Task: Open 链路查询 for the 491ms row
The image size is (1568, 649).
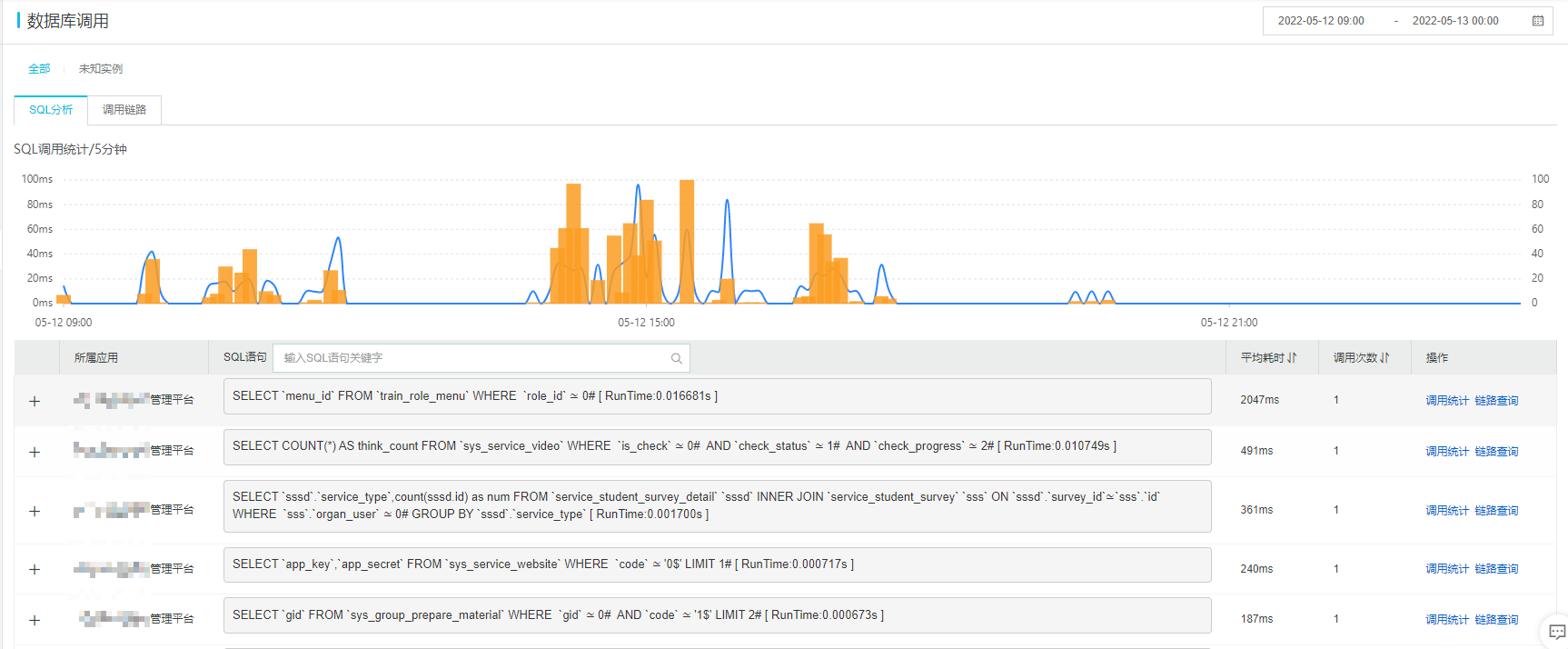Action: pos(1496,452)
